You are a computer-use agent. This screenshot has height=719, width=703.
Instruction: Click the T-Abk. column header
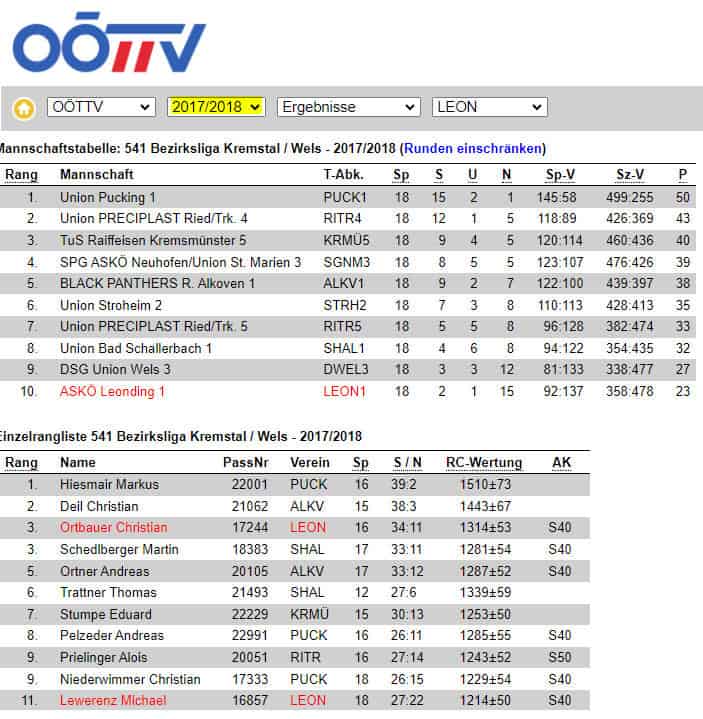[x=343, y=174]
